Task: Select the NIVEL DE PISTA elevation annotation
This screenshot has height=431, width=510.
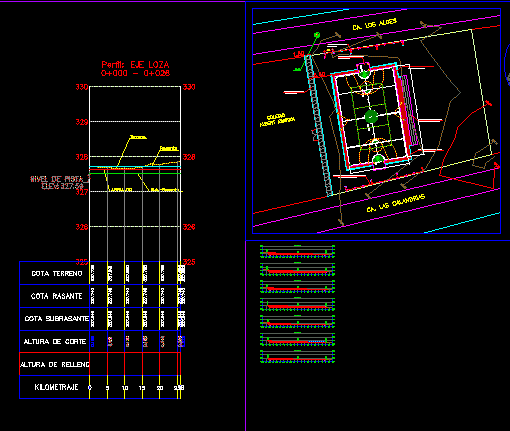Action: (x=60, y=183)
